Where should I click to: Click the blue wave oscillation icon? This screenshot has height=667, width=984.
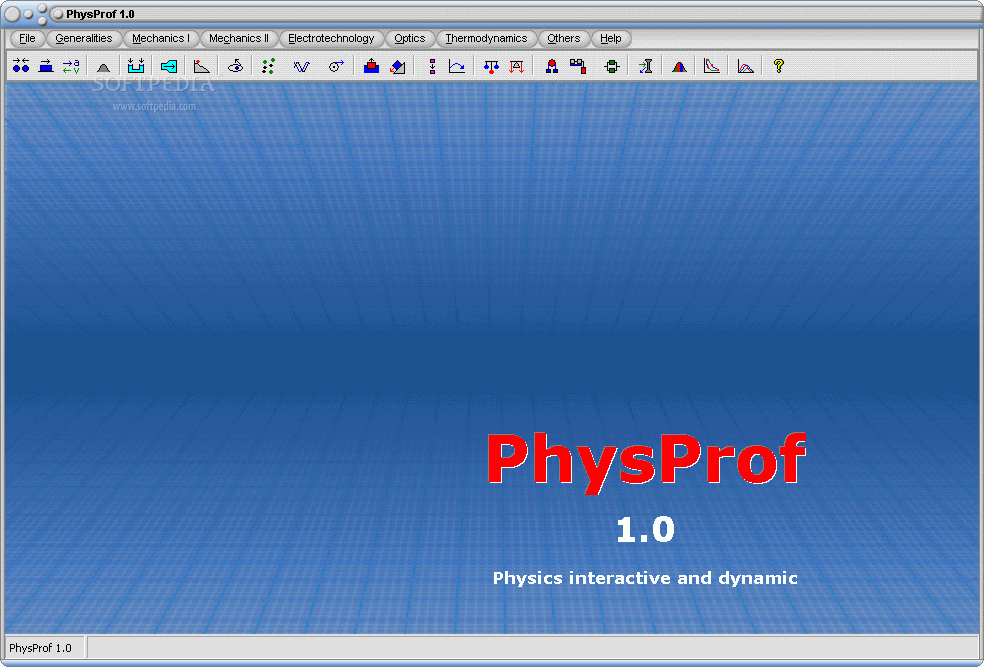pos(302,66)
